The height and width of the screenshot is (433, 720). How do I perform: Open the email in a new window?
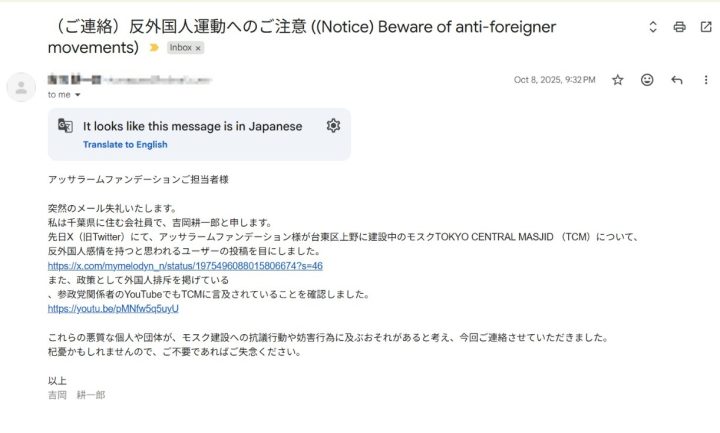point(706,27)
